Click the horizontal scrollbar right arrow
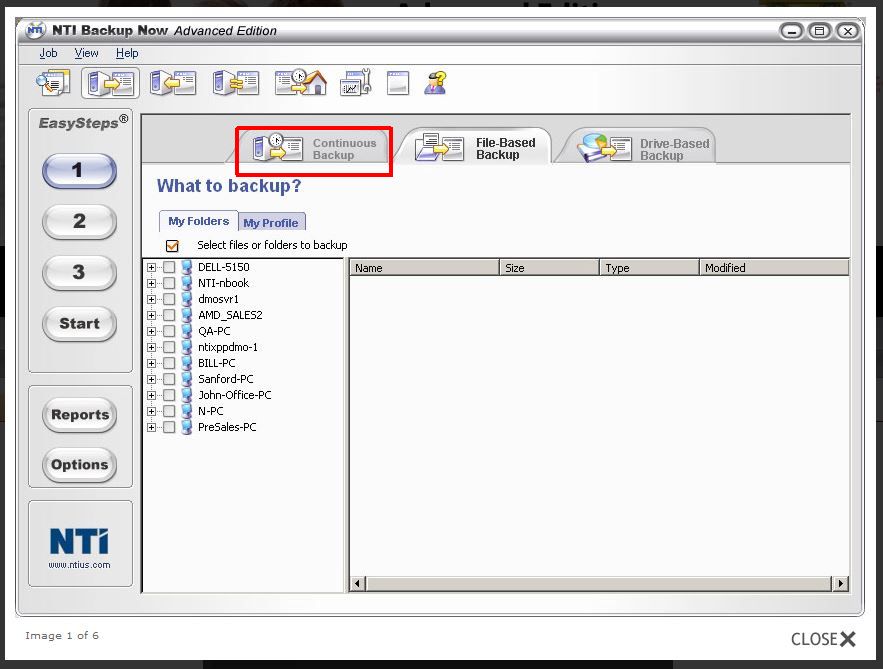Viewport: 883px width, 669px height. [x=840, y=583]
